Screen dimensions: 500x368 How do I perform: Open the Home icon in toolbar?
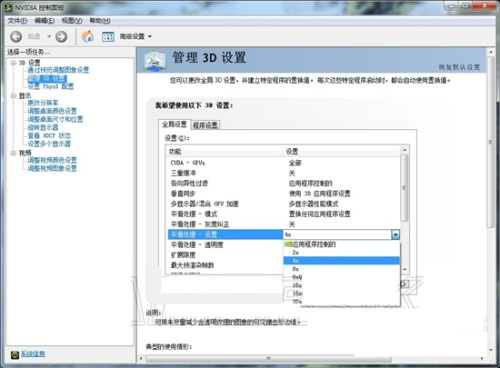(88, 36)
